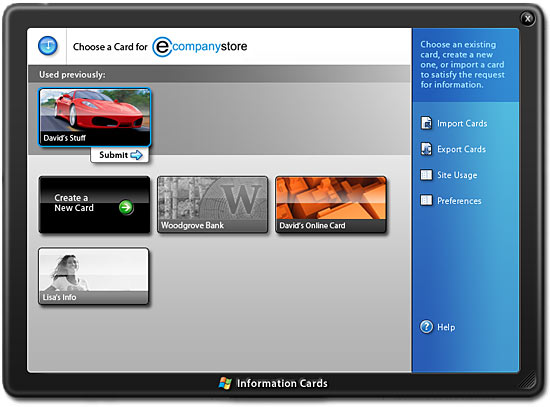550x407 pixels.
Task: Select the David's Stuff card
Action: tap(94, 117)
